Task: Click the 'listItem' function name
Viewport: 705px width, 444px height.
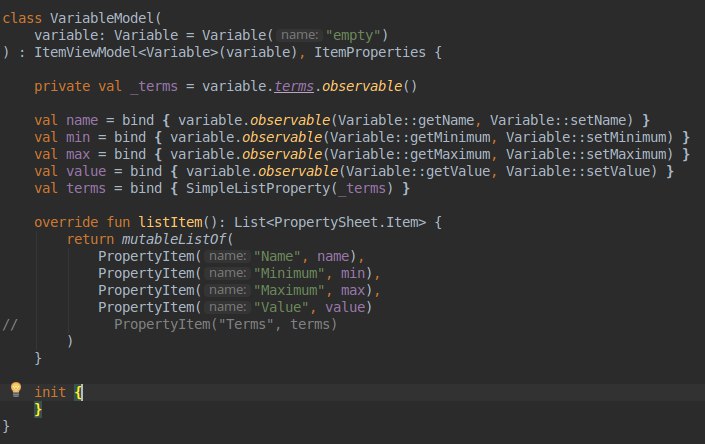Action: [170, 222]
